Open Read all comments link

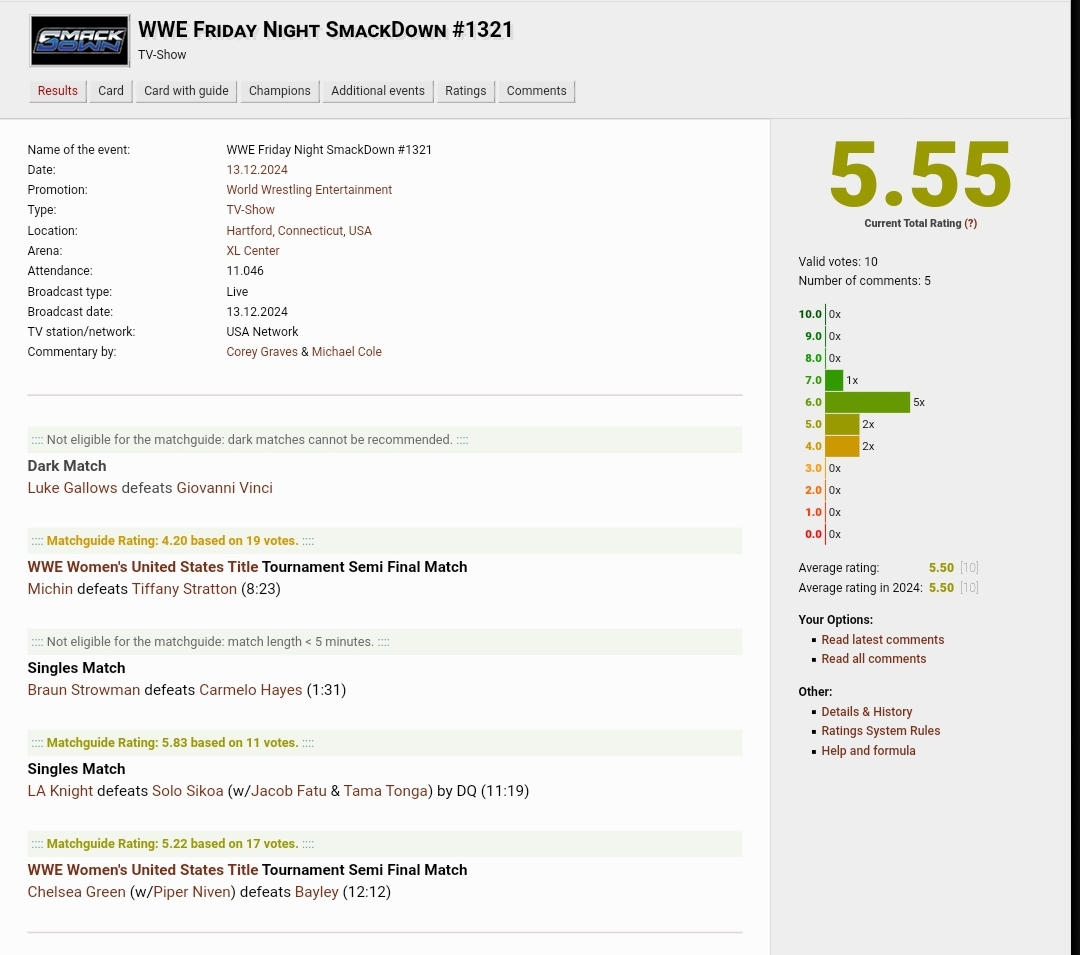click(x=873, y=659)
